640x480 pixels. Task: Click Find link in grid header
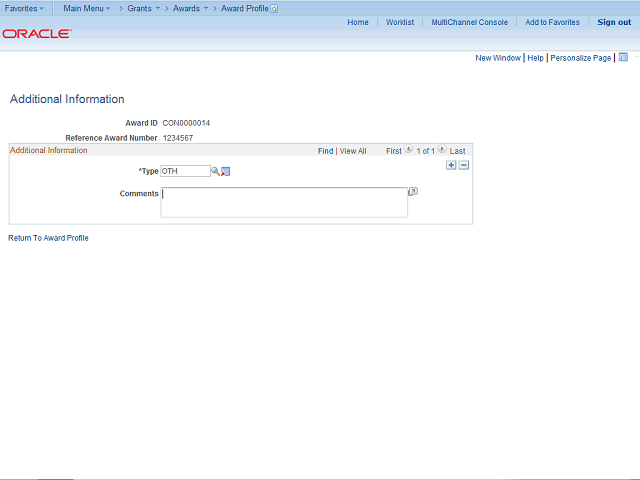325,151
